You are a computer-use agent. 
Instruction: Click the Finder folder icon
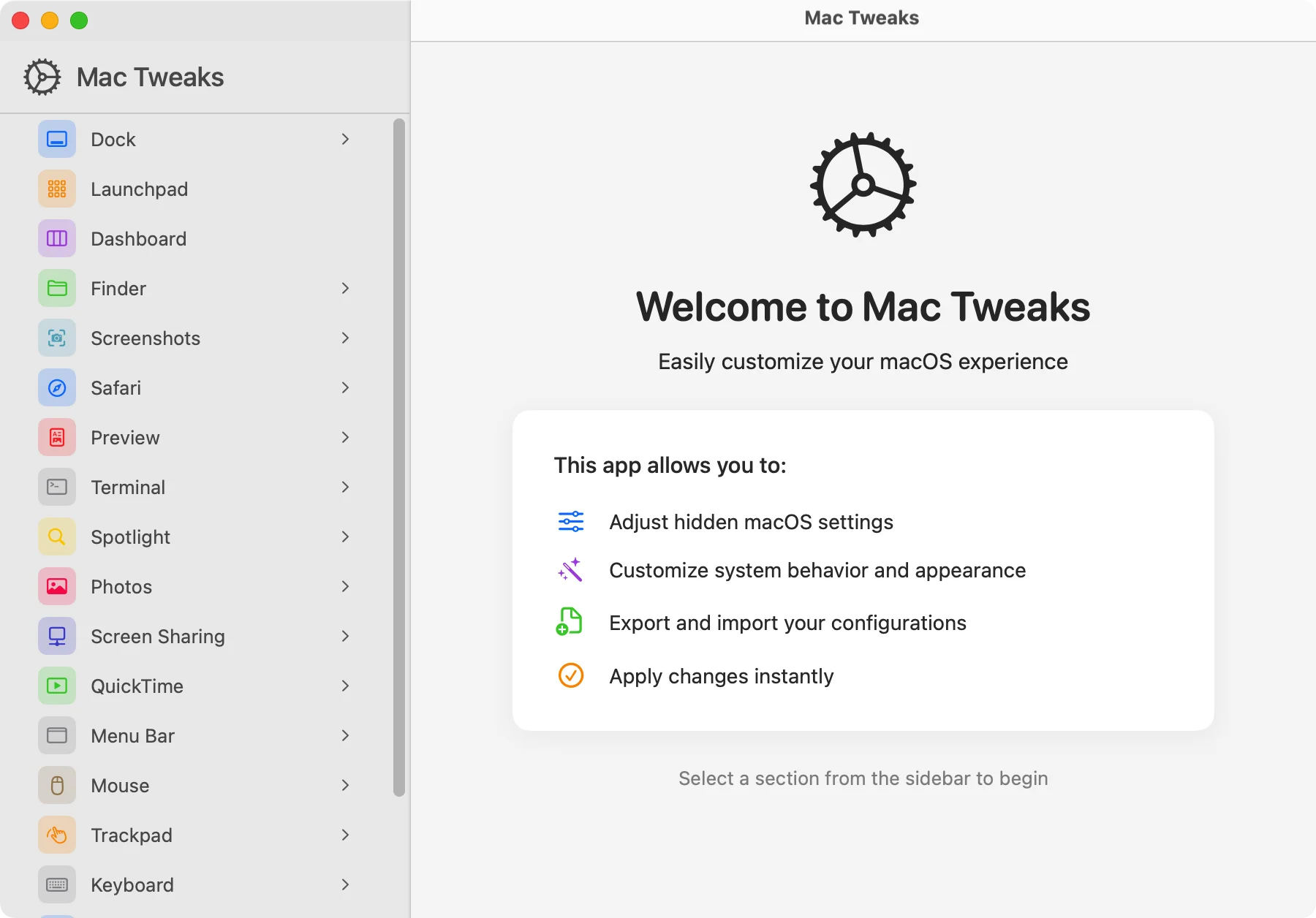(57, 288)
